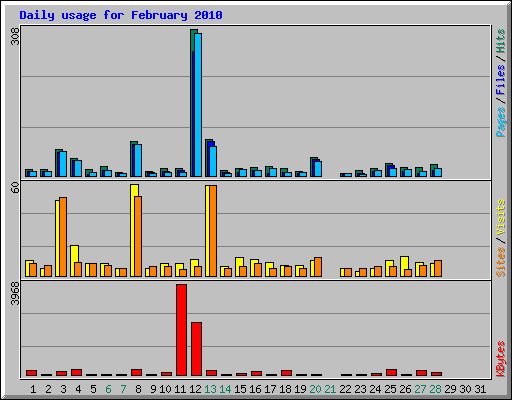Click the 308 axis value label
This screenshot has height=400, width=512.
tap(15, 36)
